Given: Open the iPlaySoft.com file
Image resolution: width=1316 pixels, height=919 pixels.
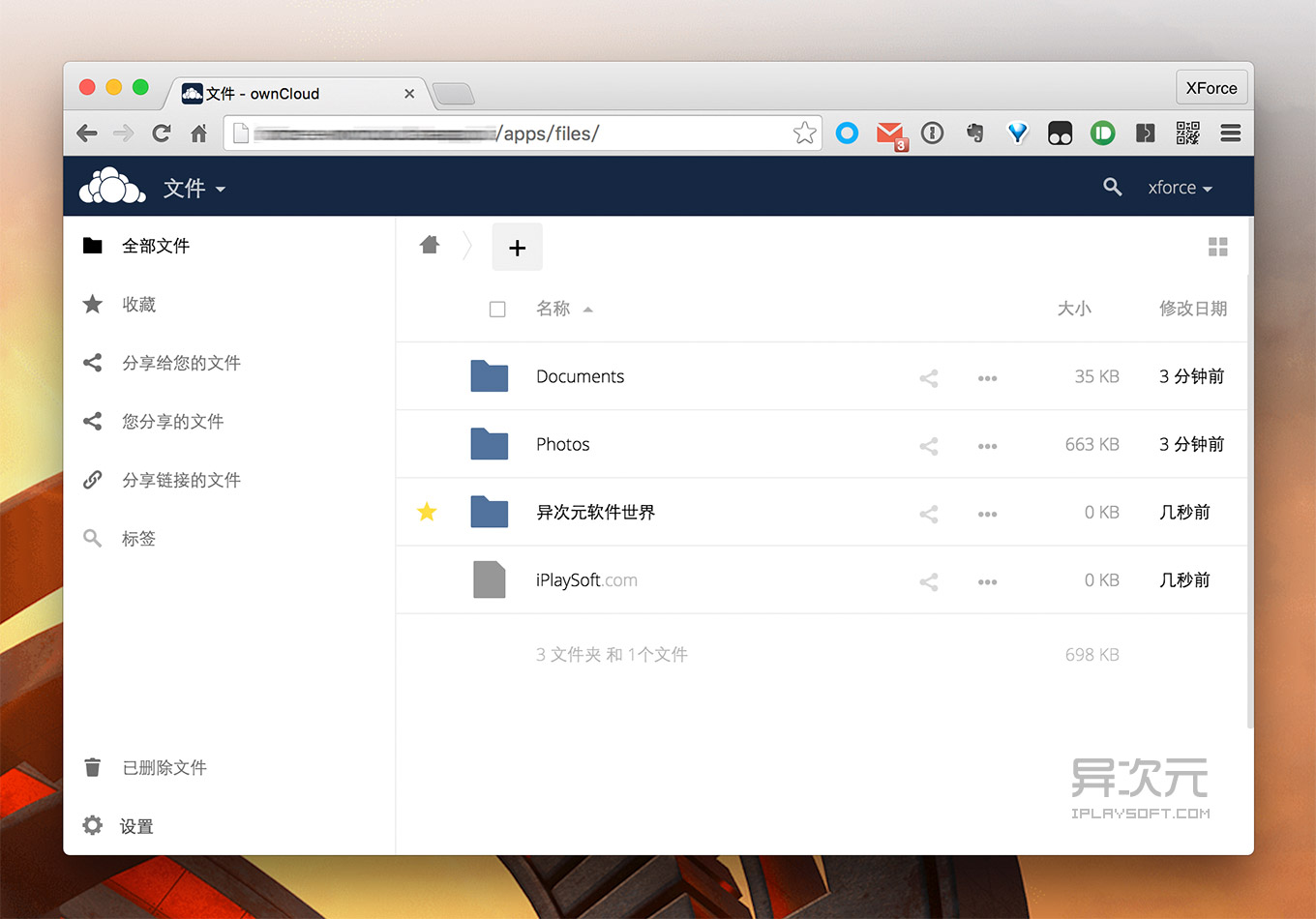Looking at the screenshot, I should pyautogui.click(x=586, y=579).
